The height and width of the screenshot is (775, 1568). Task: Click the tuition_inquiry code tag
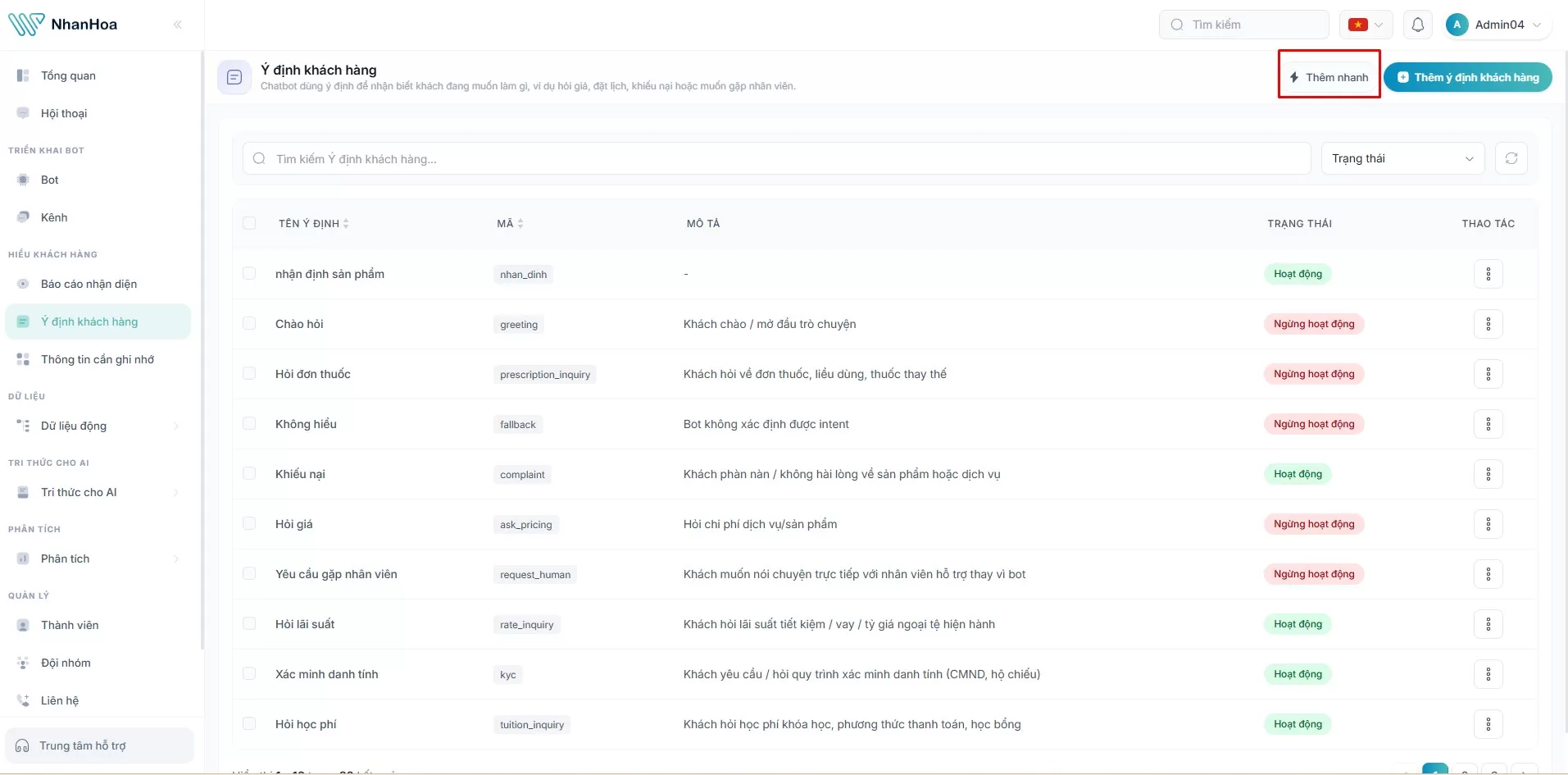[x=532, y=725]
